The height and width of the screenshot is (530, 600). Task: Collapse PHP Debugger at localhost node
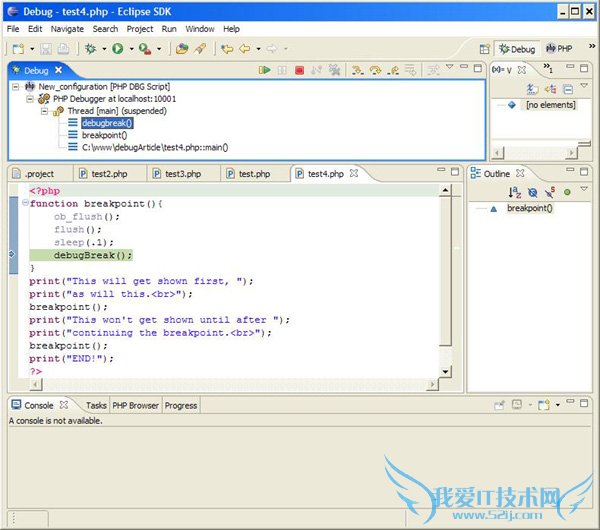(30, 99)
